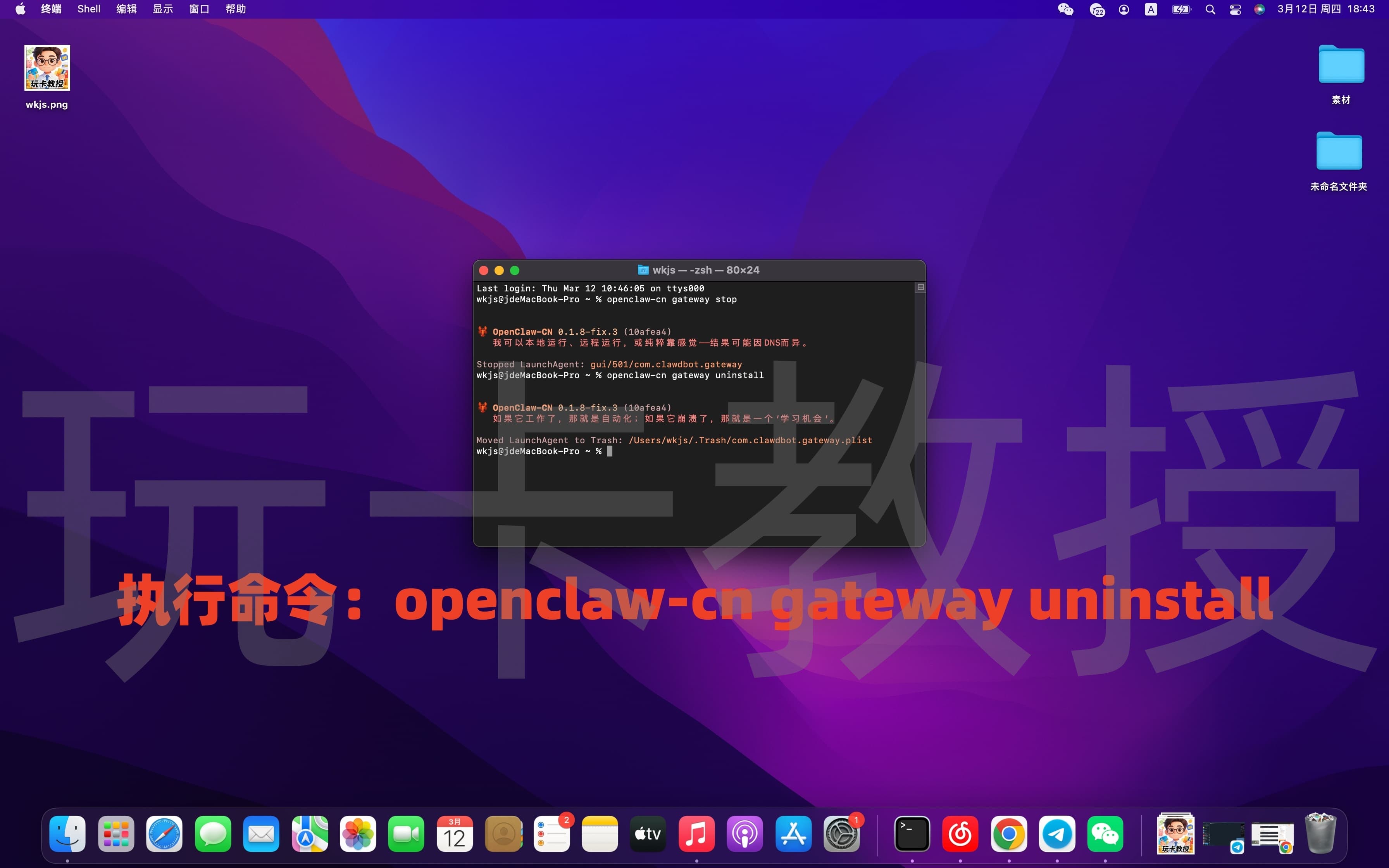The width and height of the screenshot is (1389, 868).
Task: Click the date and time in the menu bar
Action: tap(1326, 9)
